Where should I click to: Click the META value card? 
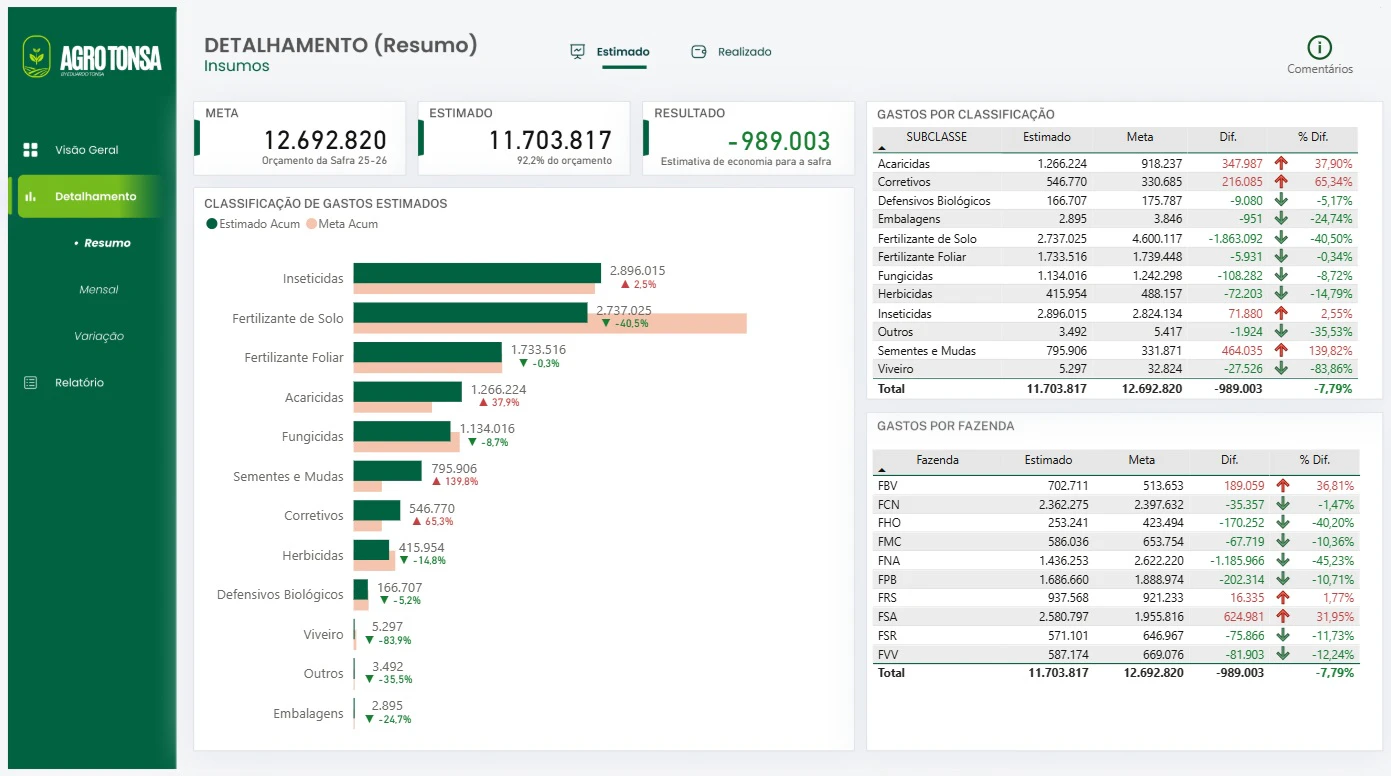(x=299, y=138)
